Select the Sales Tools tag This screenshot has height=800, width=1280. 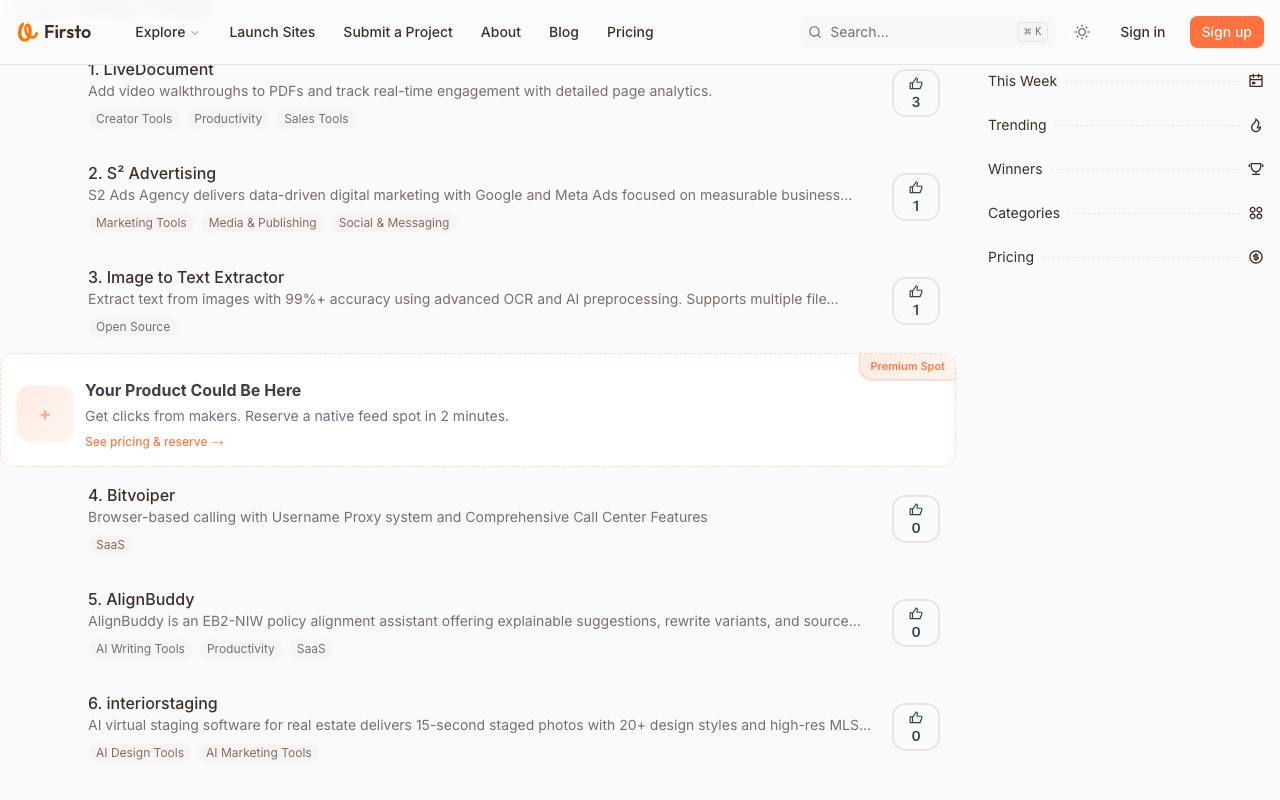316,119
